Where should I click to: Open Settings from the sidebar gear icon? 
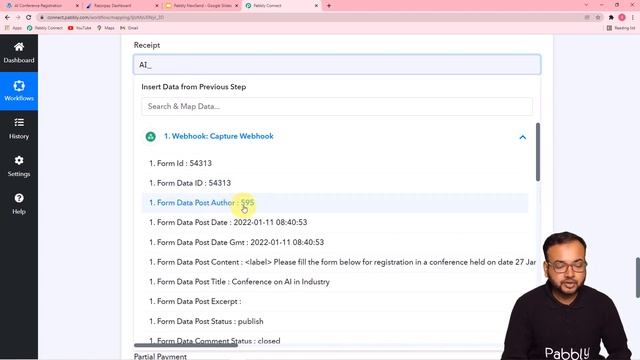pyautogui.click(x=19, y=166)
